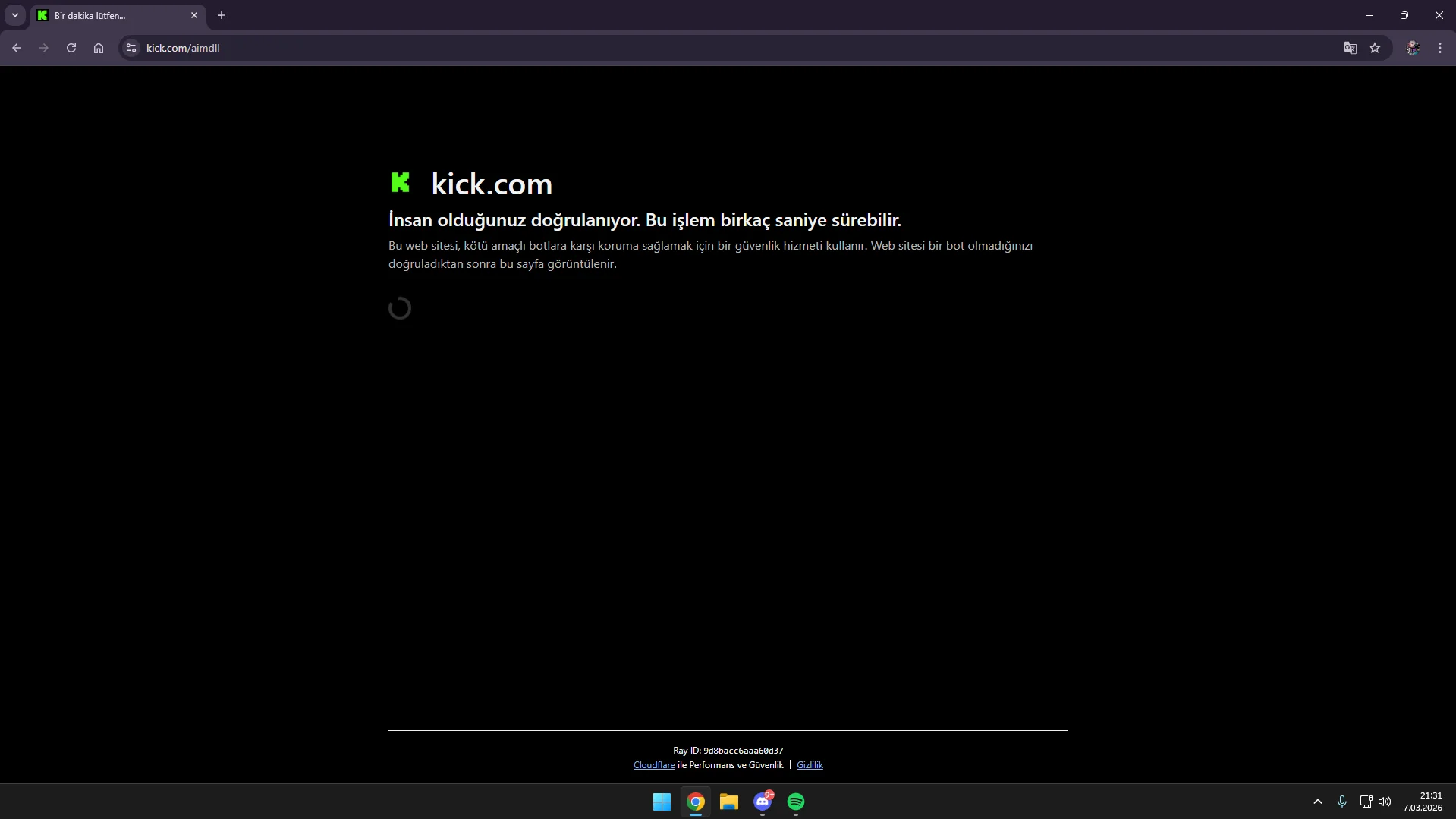Click the browser back arrow

[x=17, y=48]
